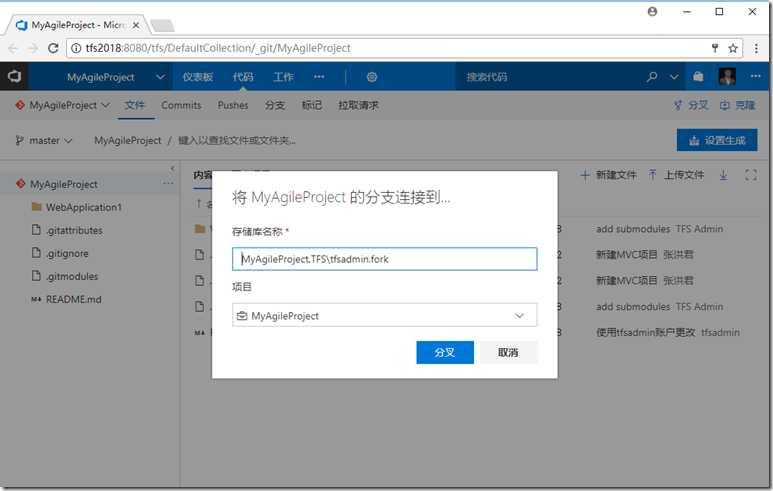This screenshot has height=491, width=773.
Task: Expand the MyAgileProject project selector chevron
Action: (x=160, y=77)
